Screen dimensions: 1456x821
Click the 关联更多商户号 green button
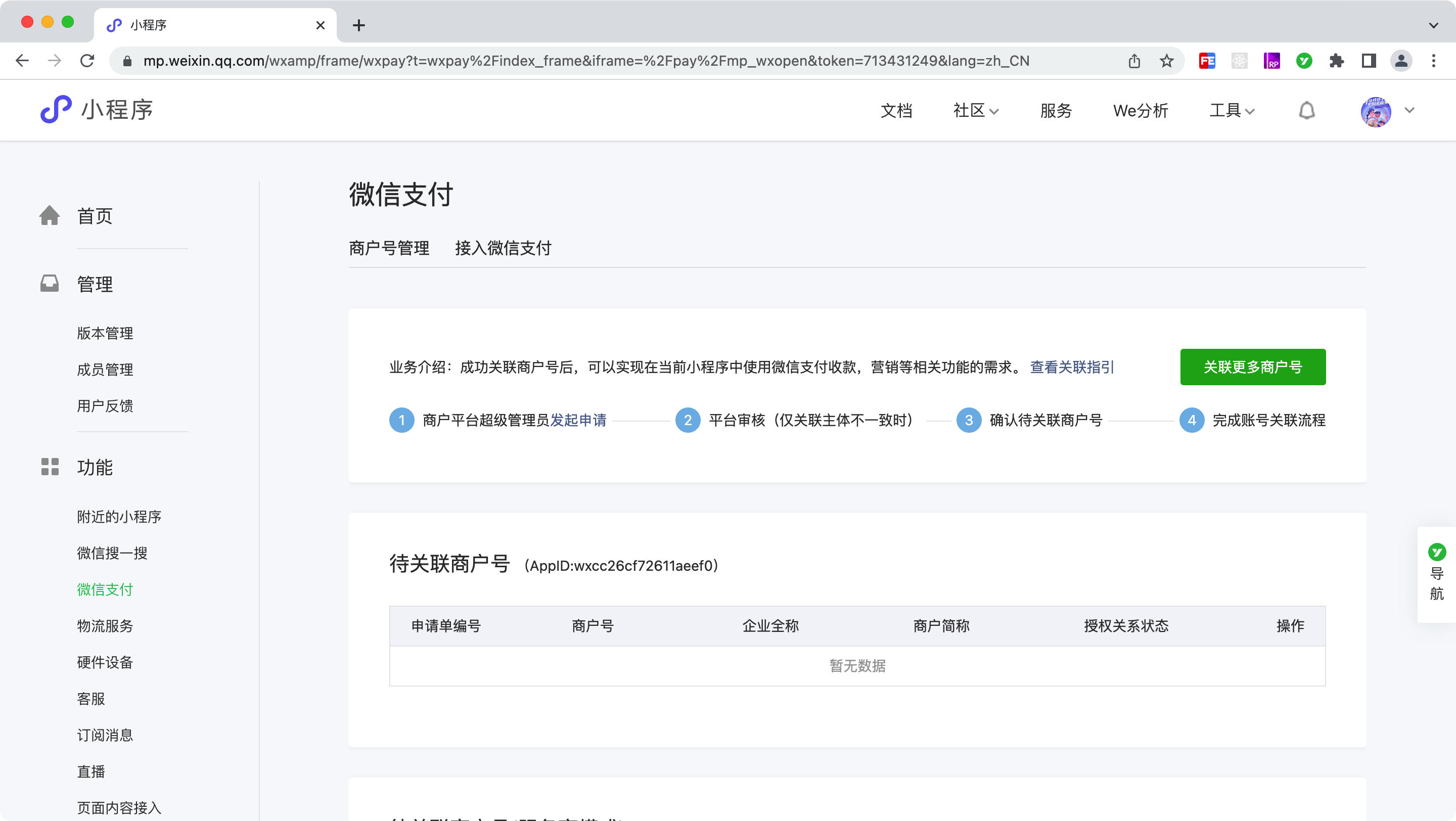pos(1252,367)
